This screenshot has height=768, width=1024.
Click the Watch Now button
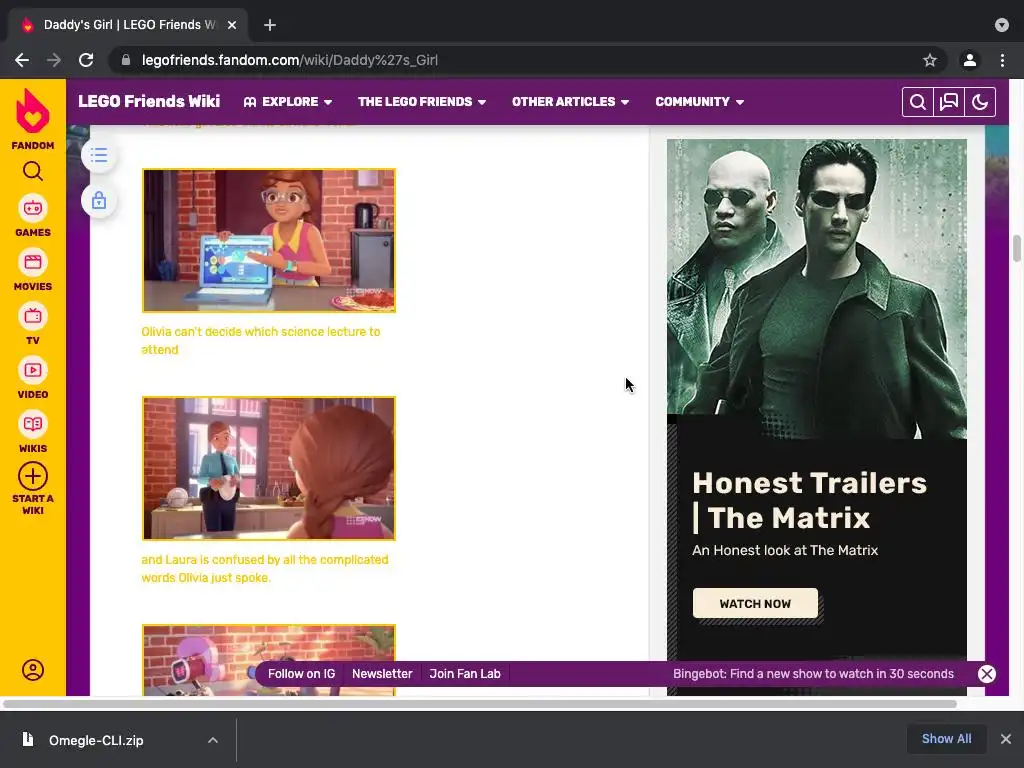755,603
